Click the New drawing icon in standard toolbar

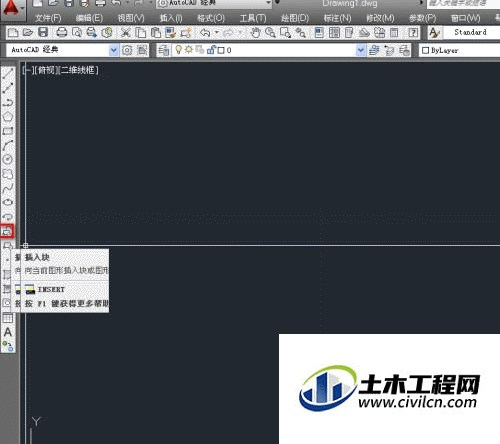click(13, 33)
